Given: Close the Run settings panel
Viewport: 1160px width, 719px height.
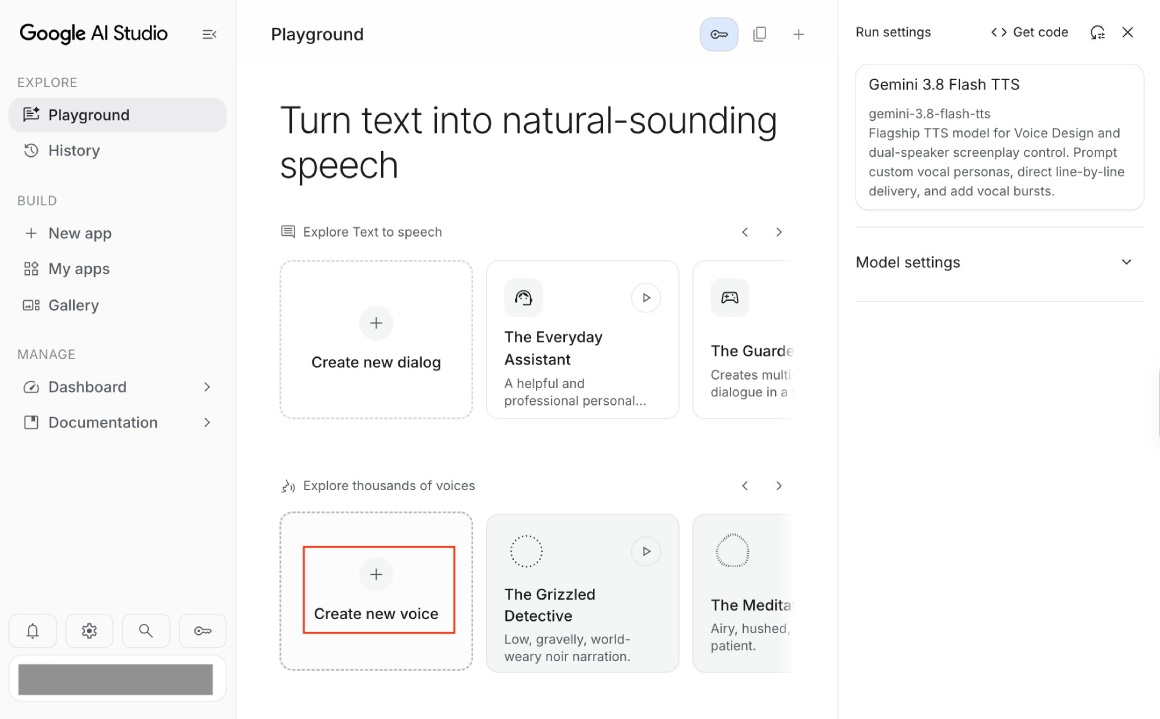Looking at the screenshot, I should pyautogui.click(x=1127, y=32).
